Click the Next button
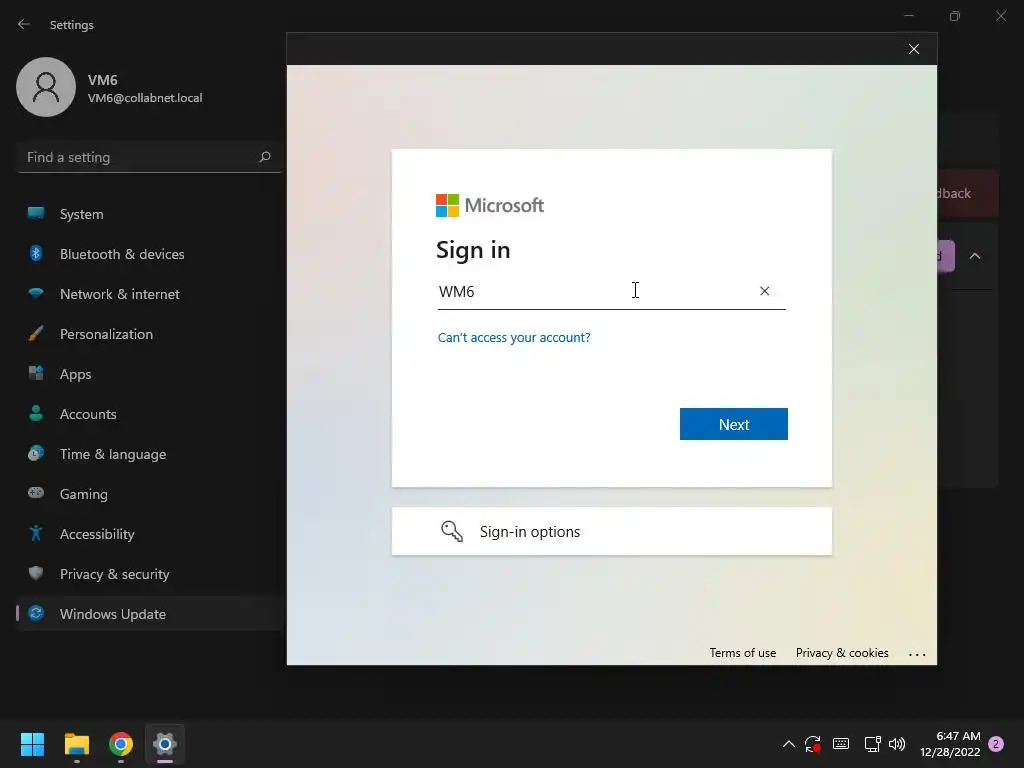Viewport: 1024px width, 768px height. pyautogui.click(x=733, y=424)
